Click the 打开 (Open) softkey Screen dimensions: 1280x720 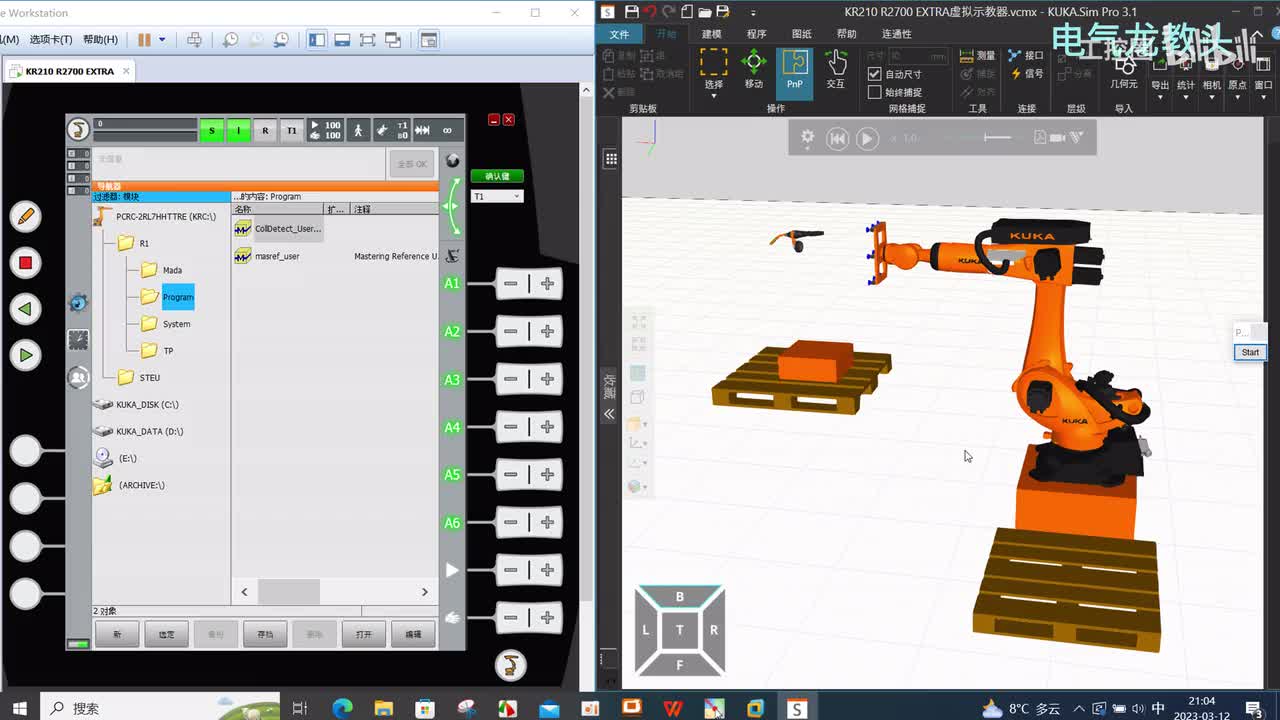[x=363, y=634]
